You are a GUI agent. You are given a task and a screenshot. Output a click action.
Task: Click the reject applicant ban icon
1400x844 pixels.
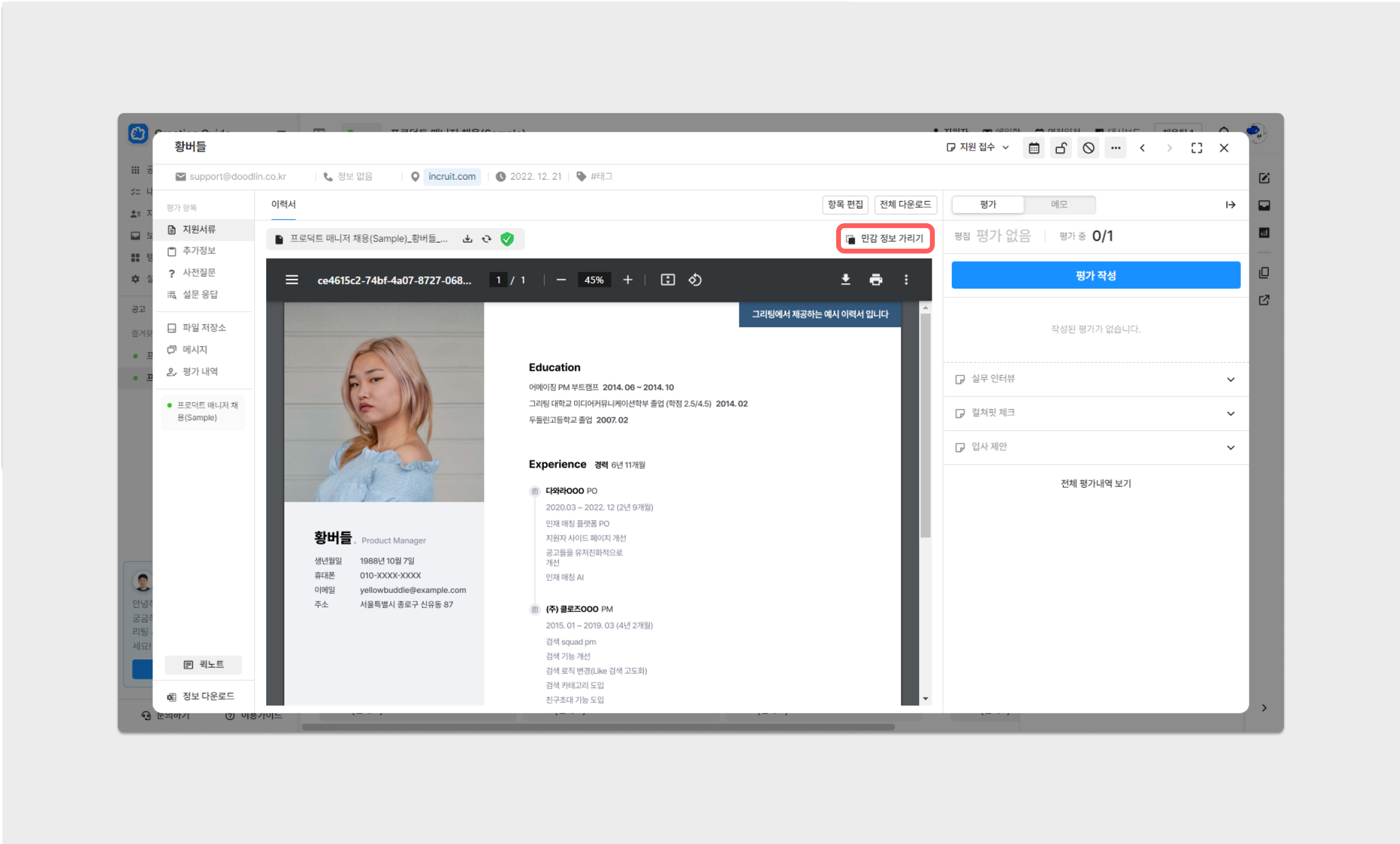1088,148
